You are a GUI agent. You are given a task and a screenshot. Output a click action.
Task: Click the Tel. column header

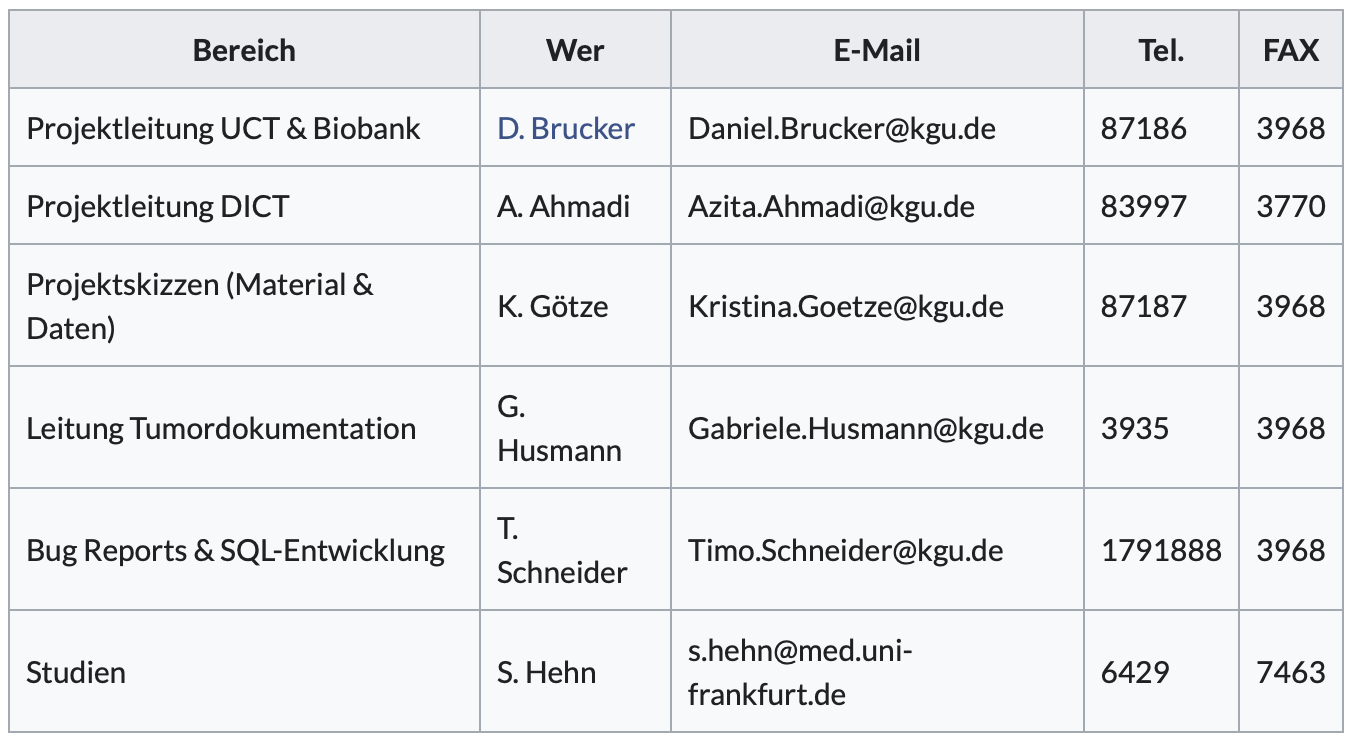[1161, 50]
